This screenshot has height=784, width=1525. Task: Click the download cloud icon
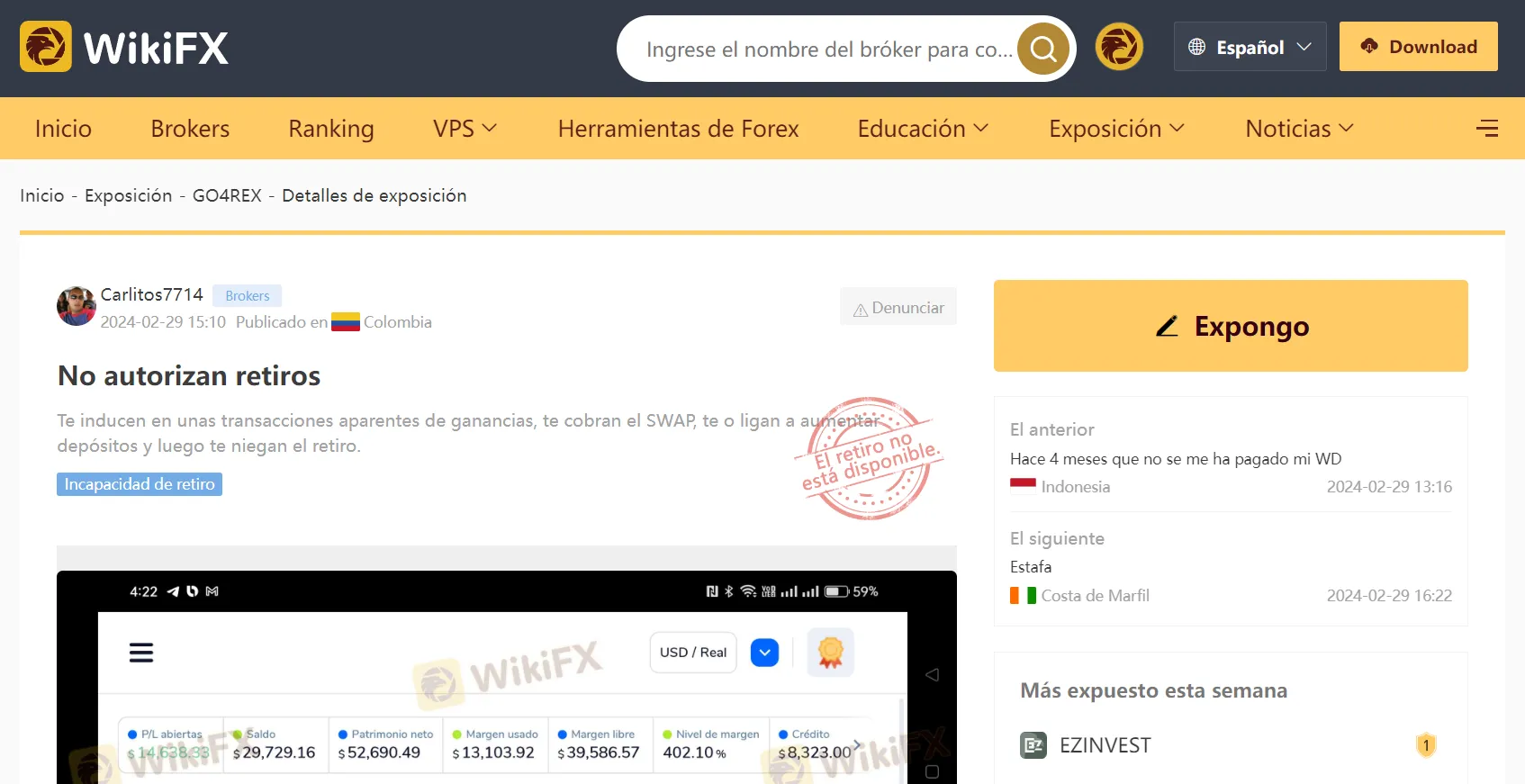1368,46
